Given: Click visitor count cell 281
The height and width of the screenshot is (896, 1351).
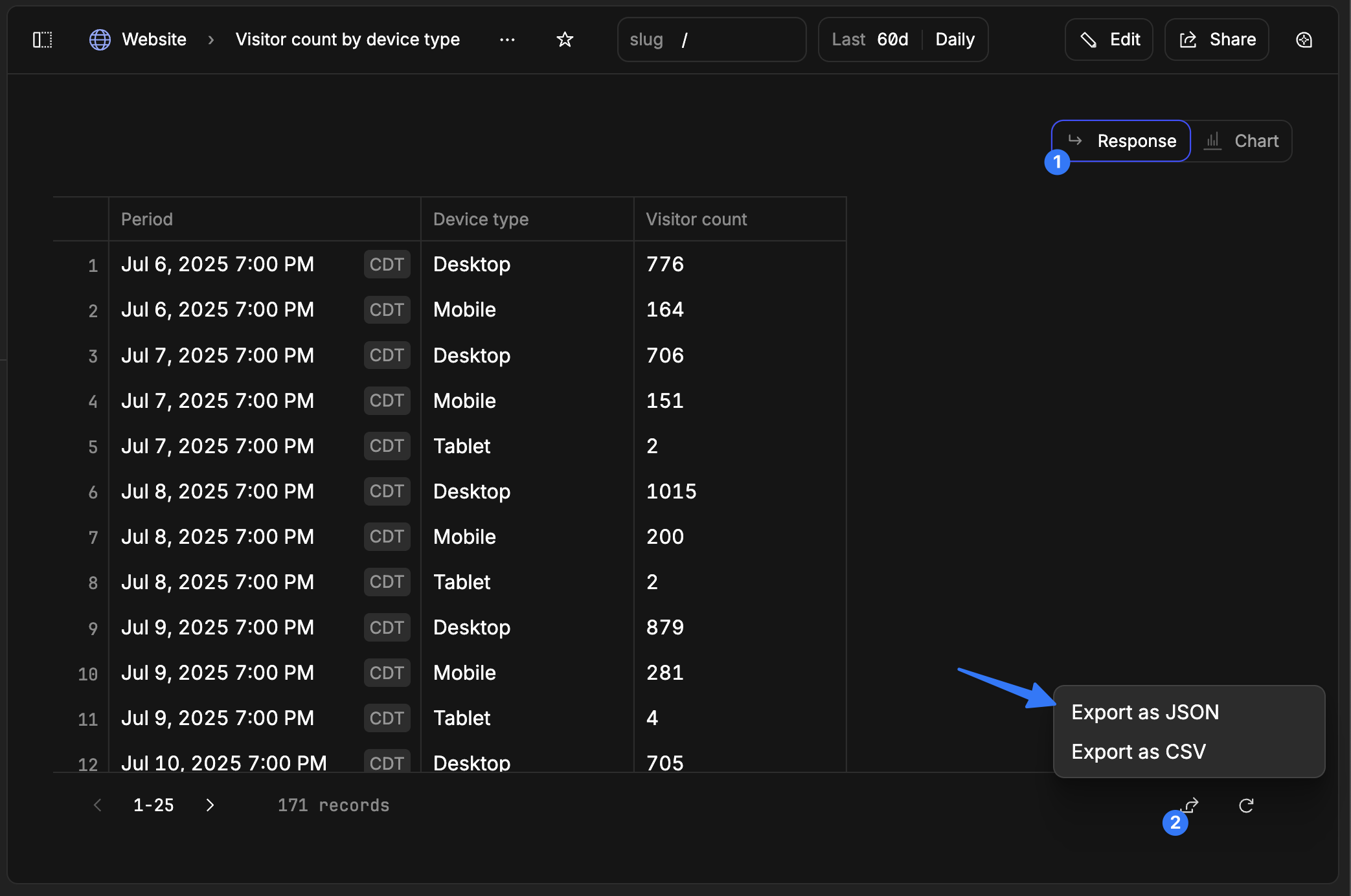Looking at the screenshot, I should pos(665,673).
